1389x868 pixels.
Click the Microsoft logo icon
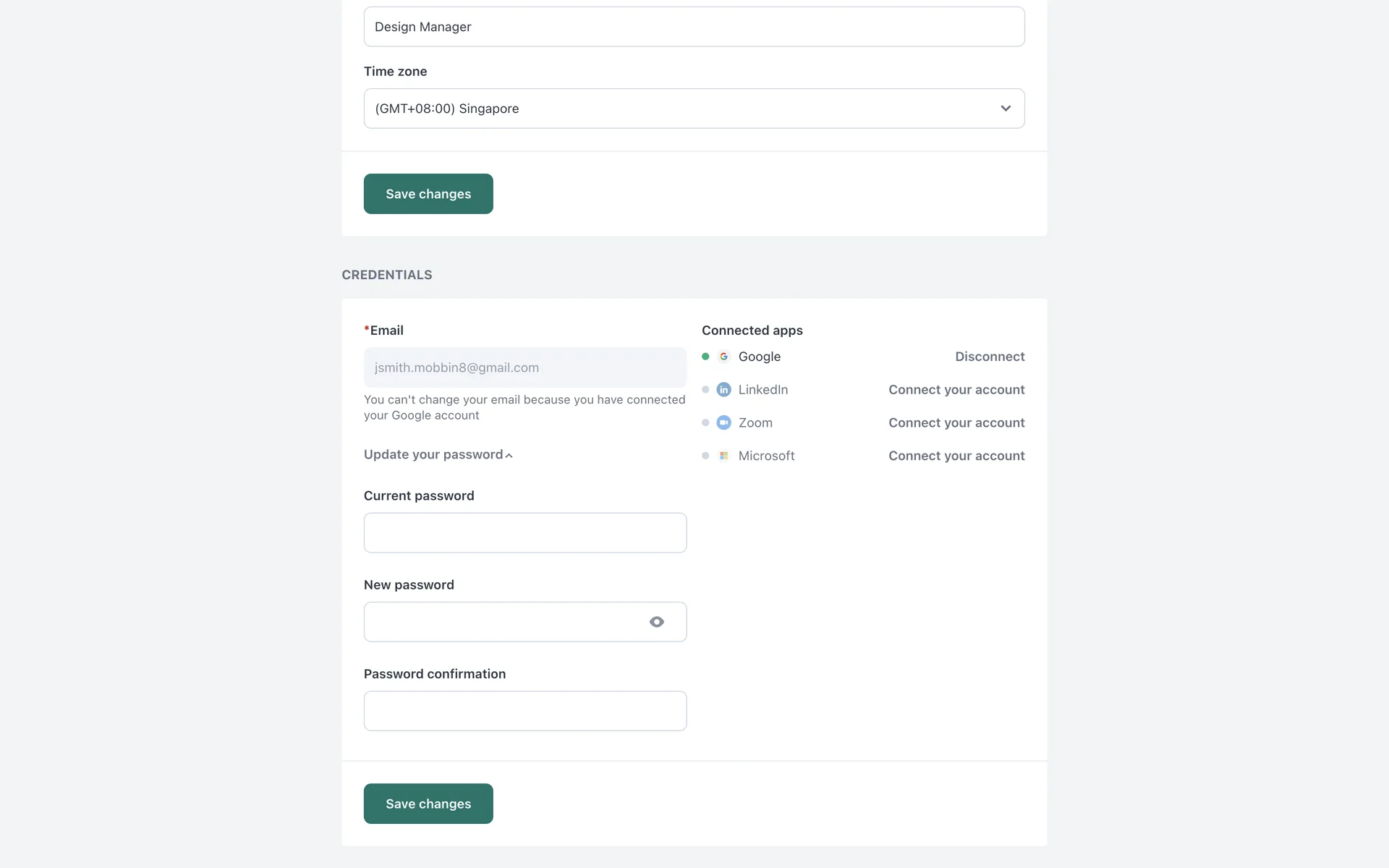coord(723,456)
